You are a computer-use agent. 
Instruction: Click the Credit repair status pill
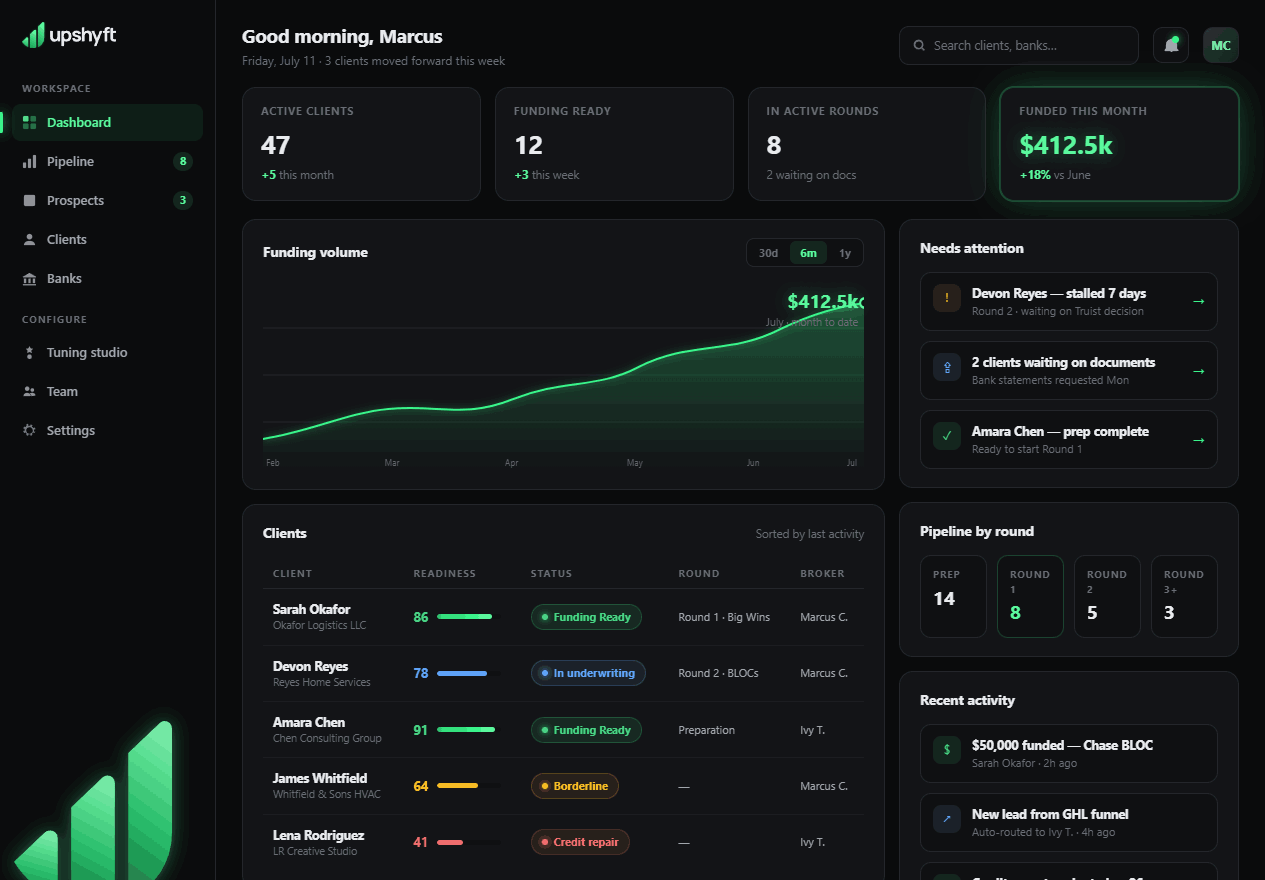click(x=580, y=842)
